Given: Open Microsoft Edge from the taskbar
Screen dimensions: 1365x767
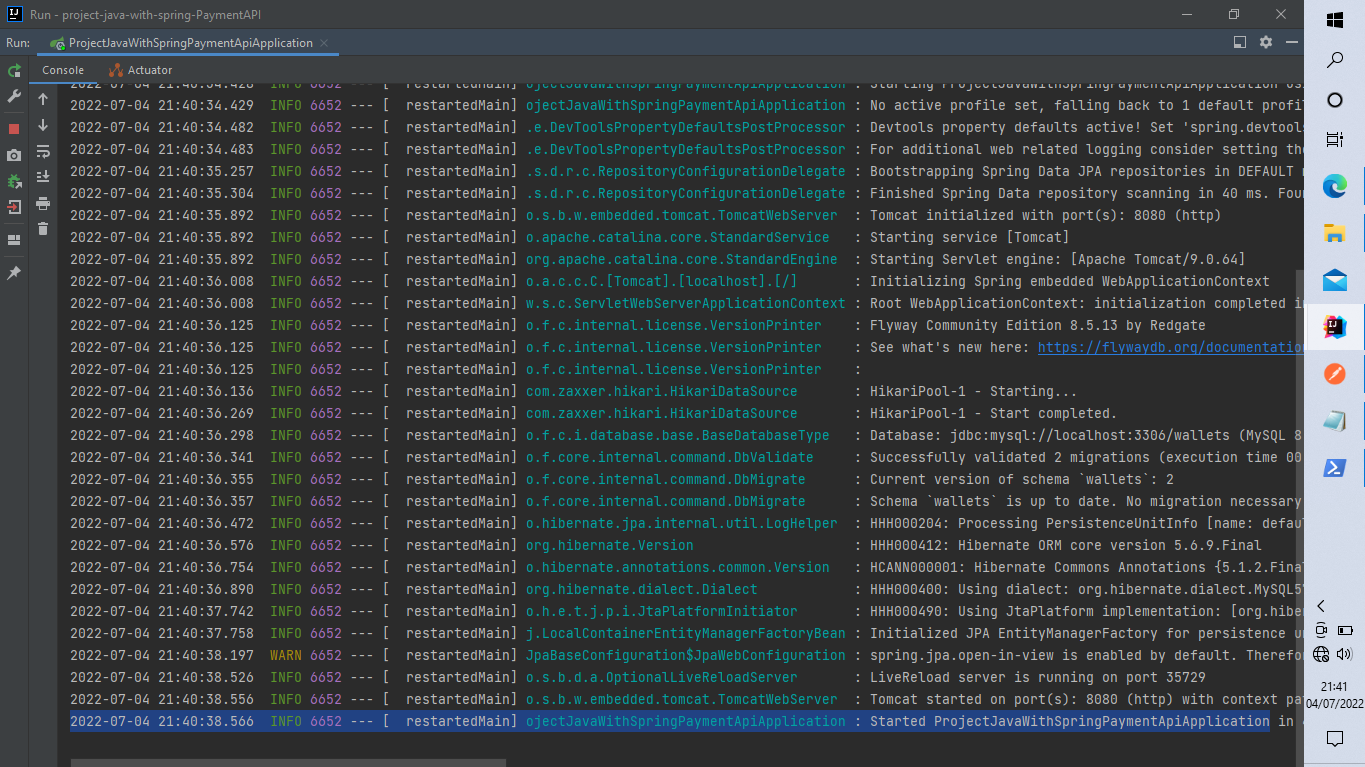Looking at the screenshot, I should [x=1335, y=185].
